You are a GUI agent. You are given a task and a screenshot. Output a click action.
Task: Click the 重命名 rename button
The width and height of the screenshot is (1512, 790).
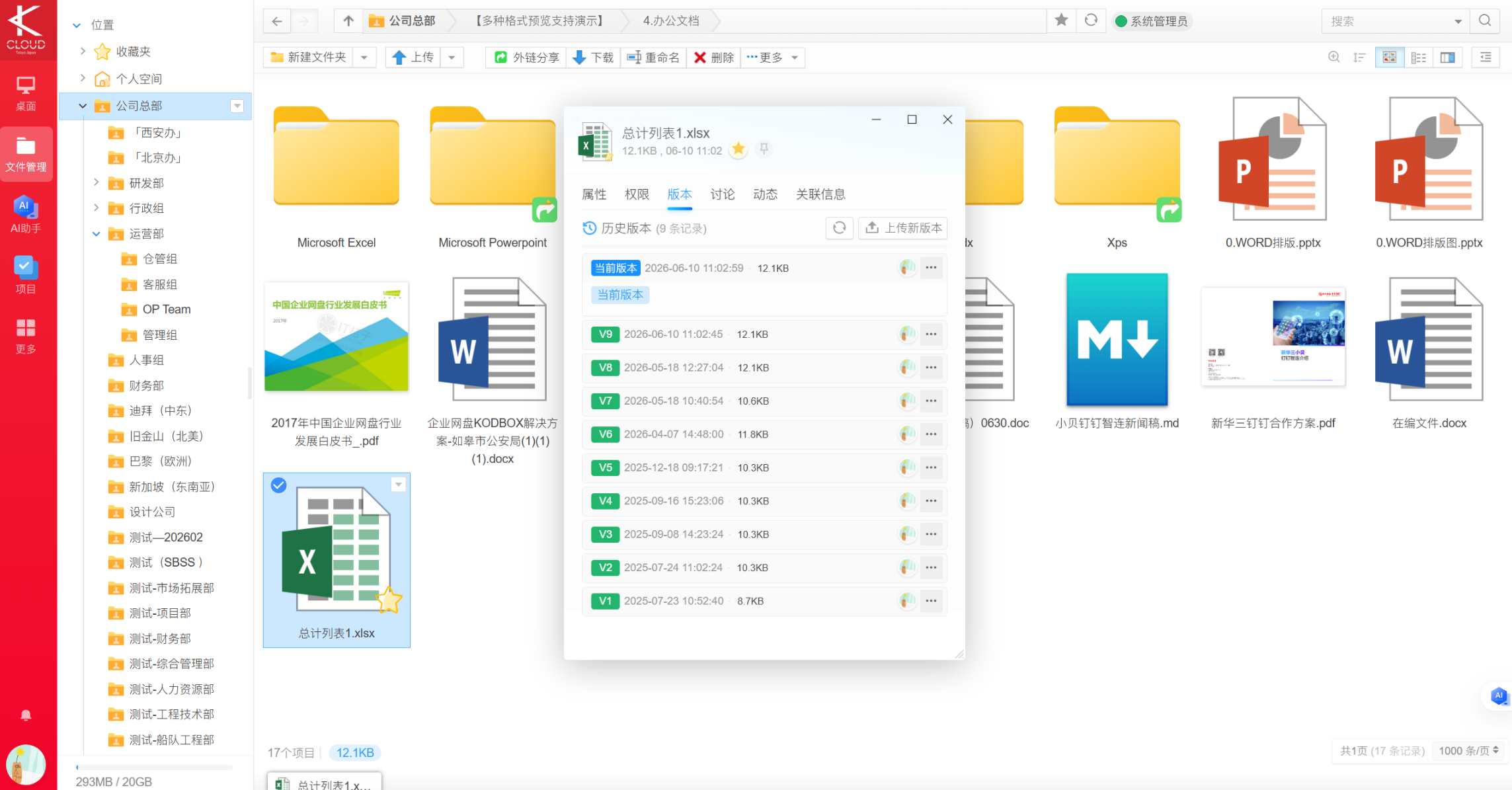pyautogui.click(x=653, y=58)
